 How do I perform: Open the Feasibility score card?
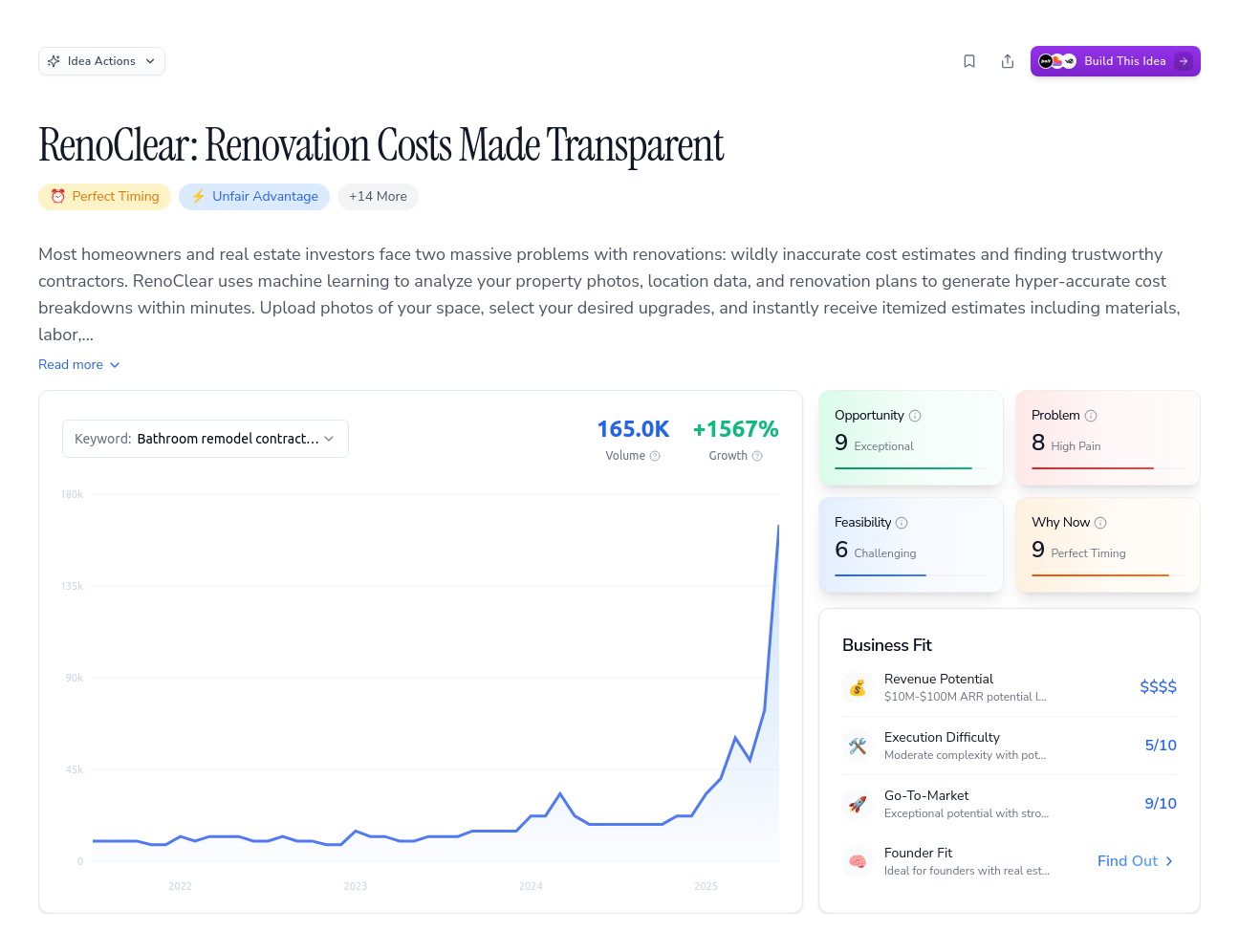click(911, 545)
